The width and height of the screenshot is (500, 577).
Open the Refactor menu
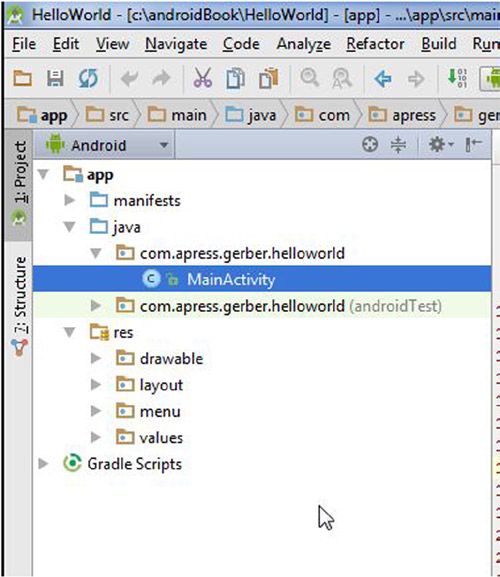click(375, 44)
